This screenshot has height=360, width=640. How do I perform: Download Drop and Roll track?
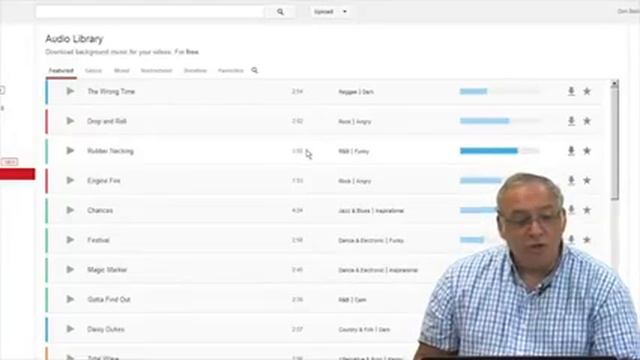(571, 121)
